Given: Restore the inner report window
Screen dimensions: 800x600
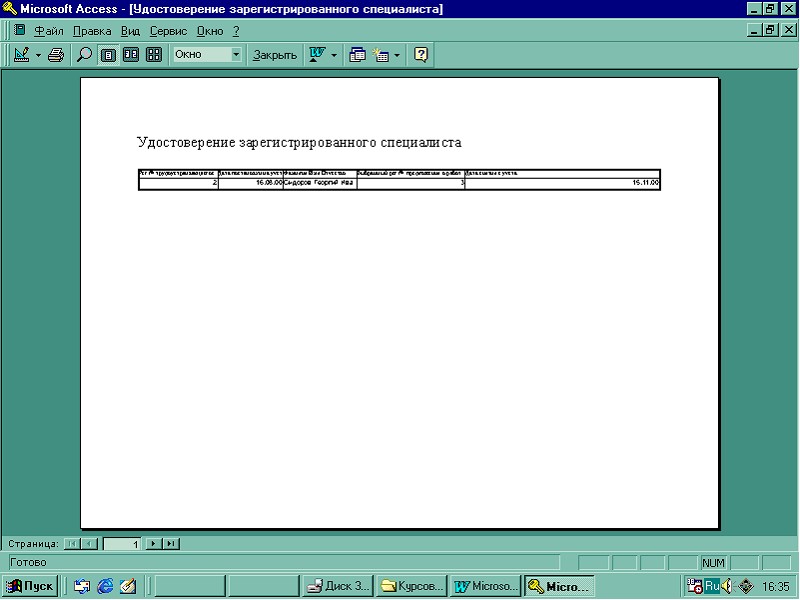Looking at the screenshot, I should coord(770,30).
